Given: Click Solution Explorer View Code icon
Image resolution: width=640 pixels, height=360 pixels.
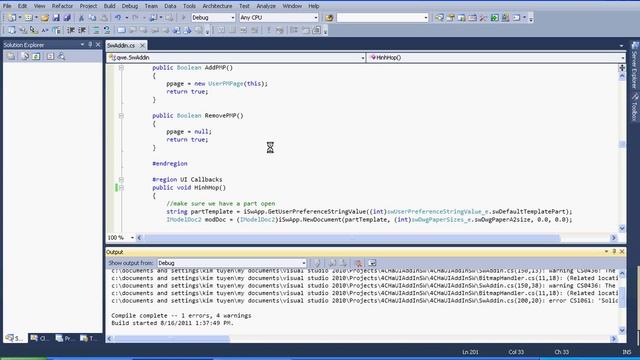Looking at the screenshot, I should click(50, 56).
